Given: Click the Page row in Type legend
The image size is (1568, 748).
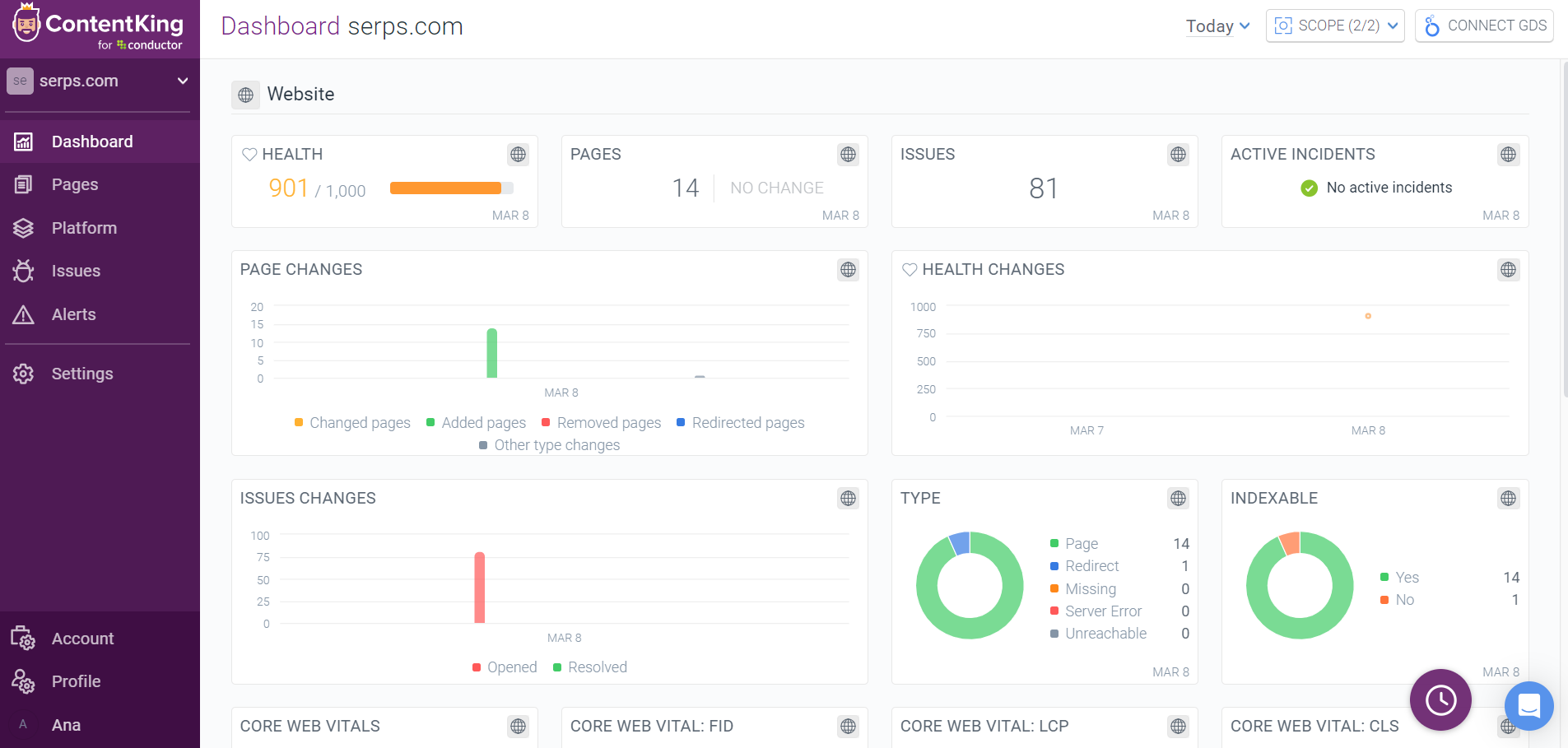Looking at the screenshot, I should click(1119, 544).
